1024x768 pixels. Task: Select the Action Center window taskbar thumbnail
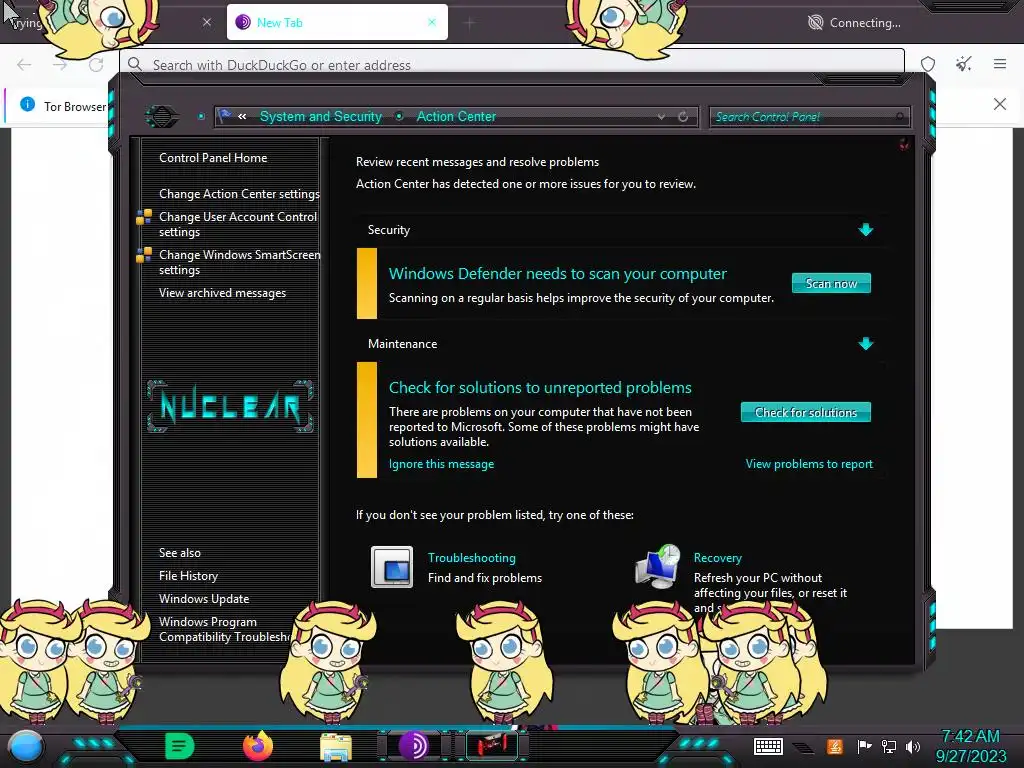(x=492, y=746)
